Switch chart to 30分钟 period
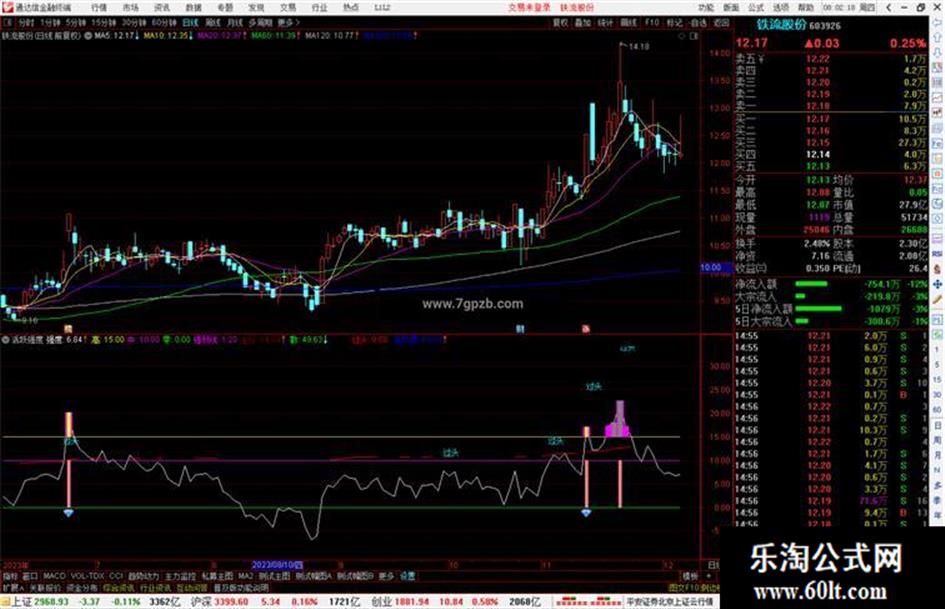This screenshot has width=945, height=609. point(134,22)
